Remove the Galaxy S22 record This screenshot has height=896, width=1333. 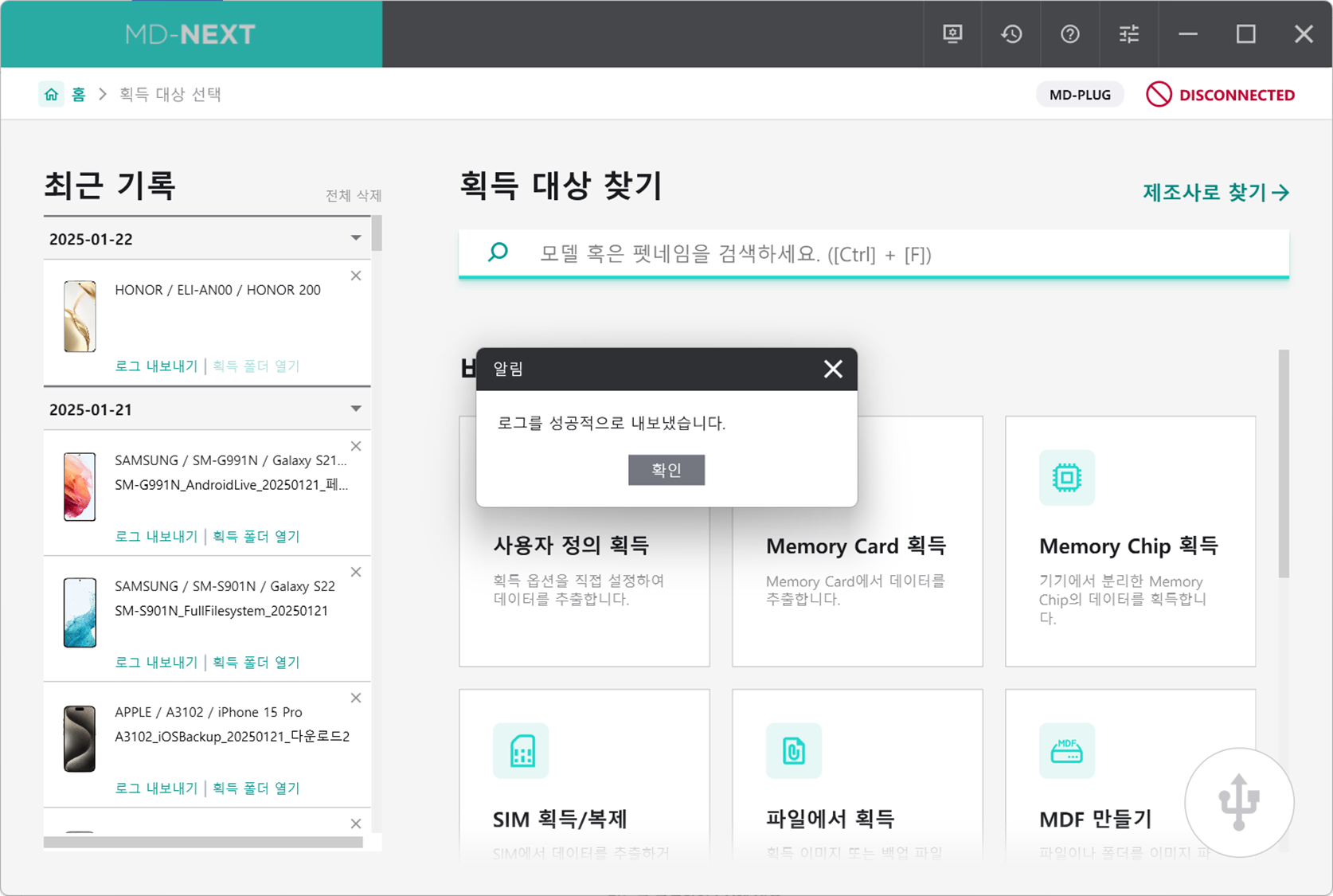tap(356, 572)
